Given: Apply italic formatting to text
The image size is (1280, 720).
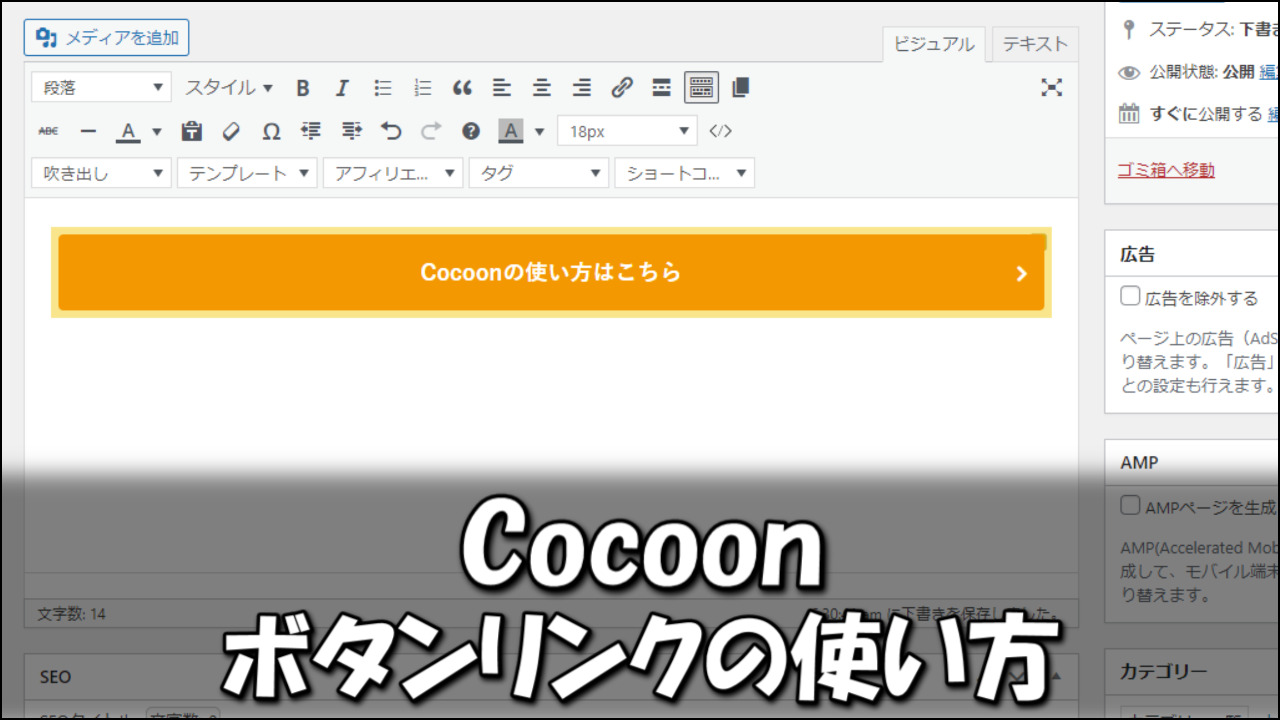Looking at the screenshot, I should 342,88.
